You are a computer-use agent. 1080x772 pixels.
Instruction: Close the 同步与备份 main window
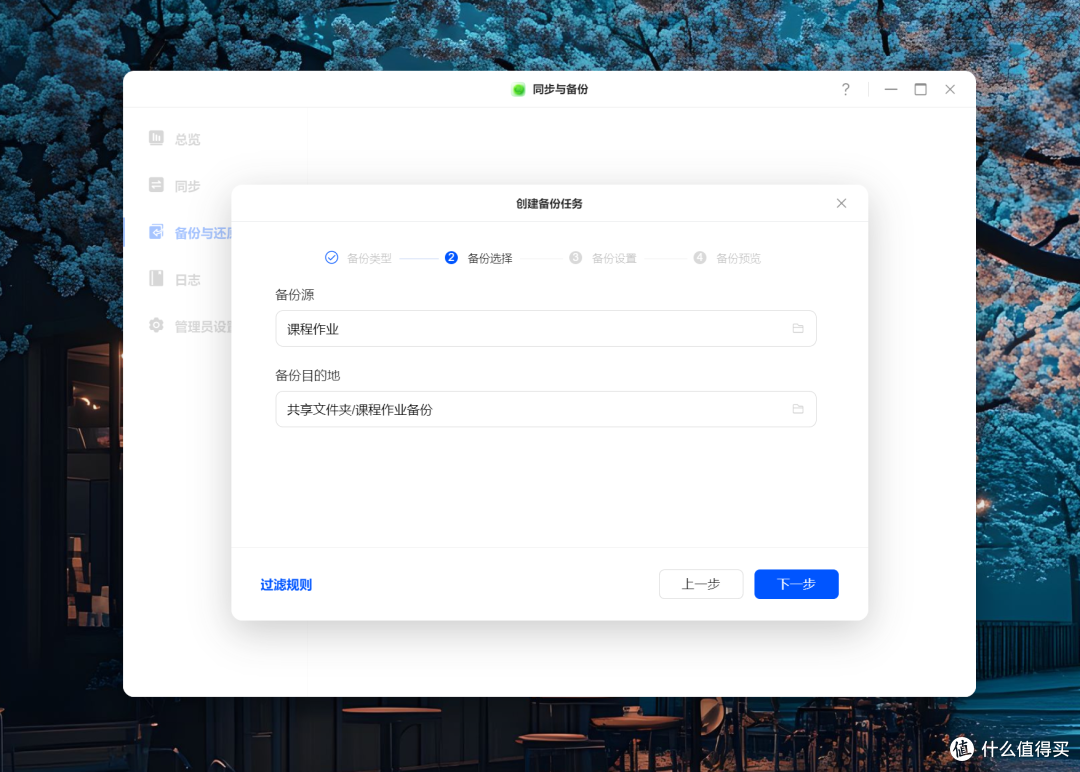950,90
